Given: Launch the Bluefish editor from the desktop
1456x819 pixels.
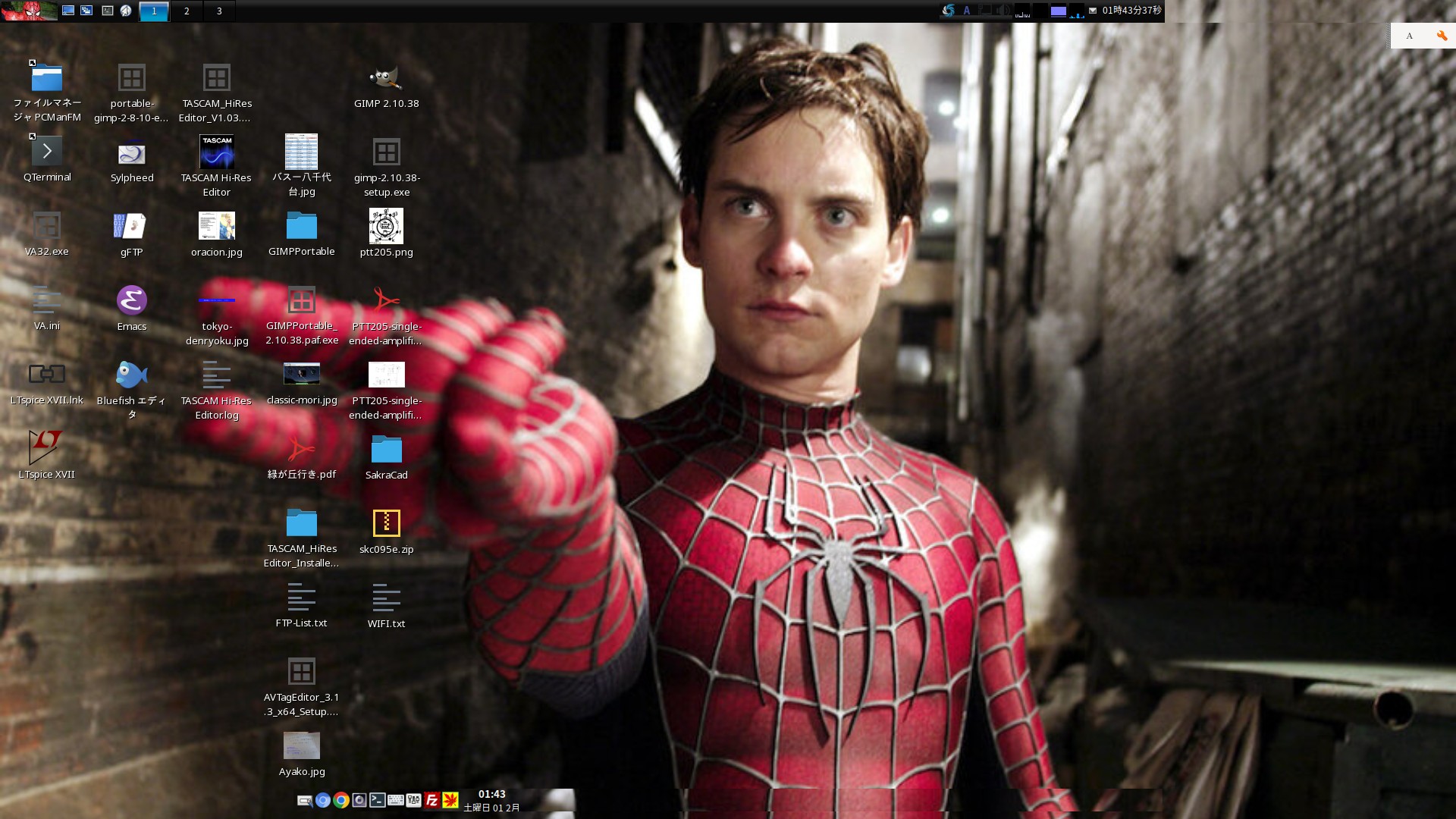Looking at the screenshot, I should tap(130, 375).
